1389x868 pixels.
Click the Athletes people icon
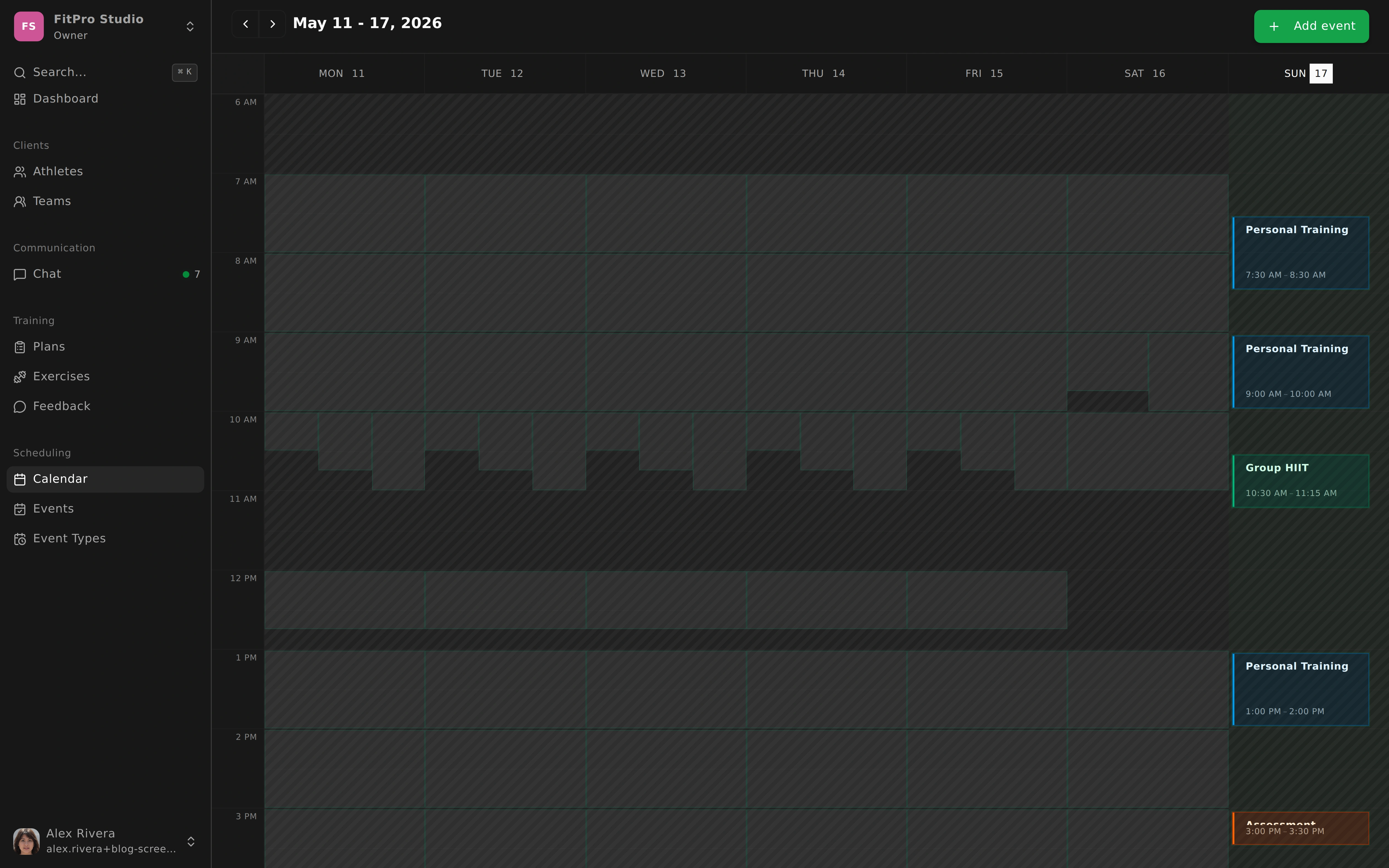coord(20,172)
